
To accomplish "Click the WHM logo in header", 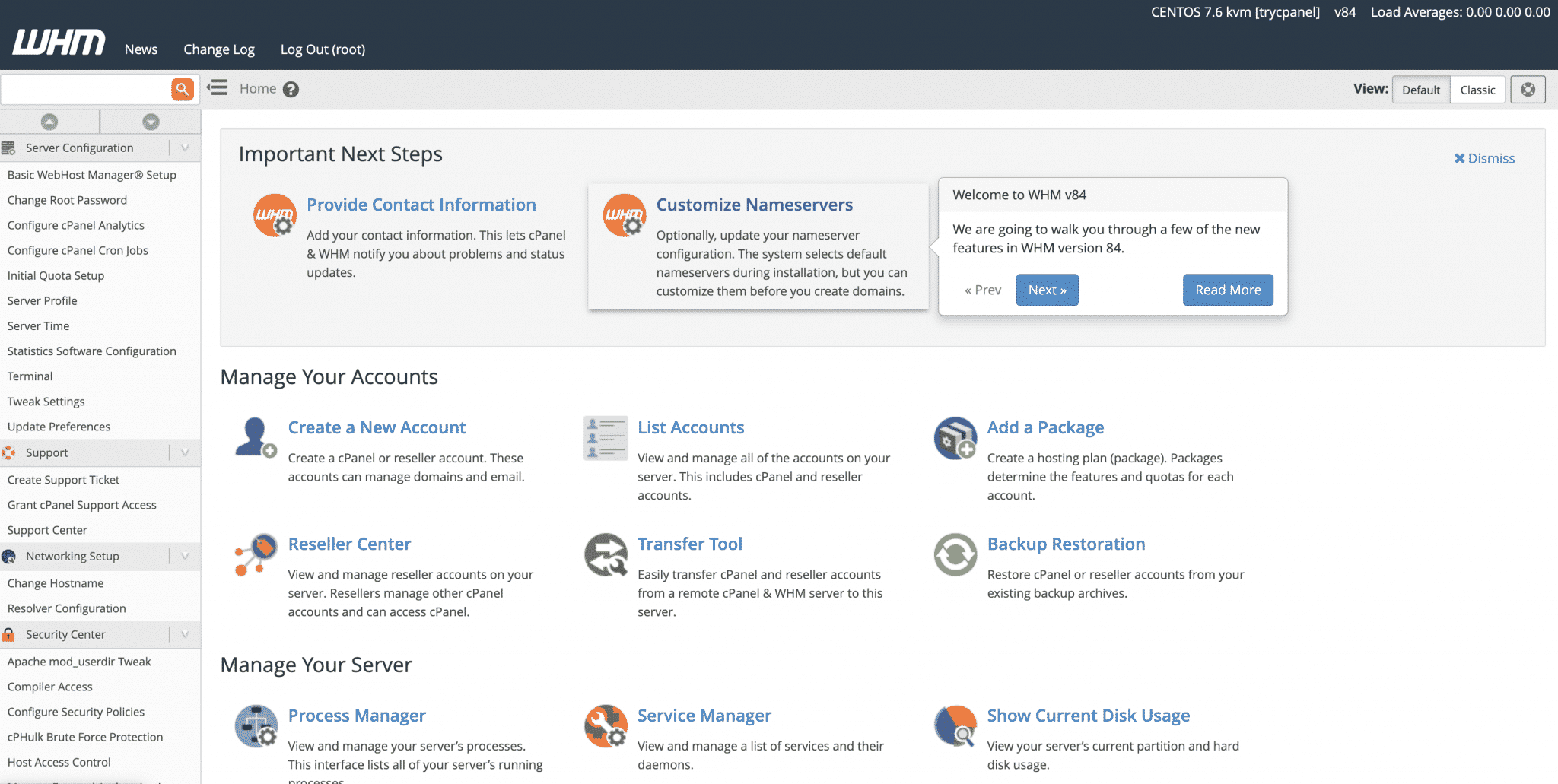I will (59, 43).
